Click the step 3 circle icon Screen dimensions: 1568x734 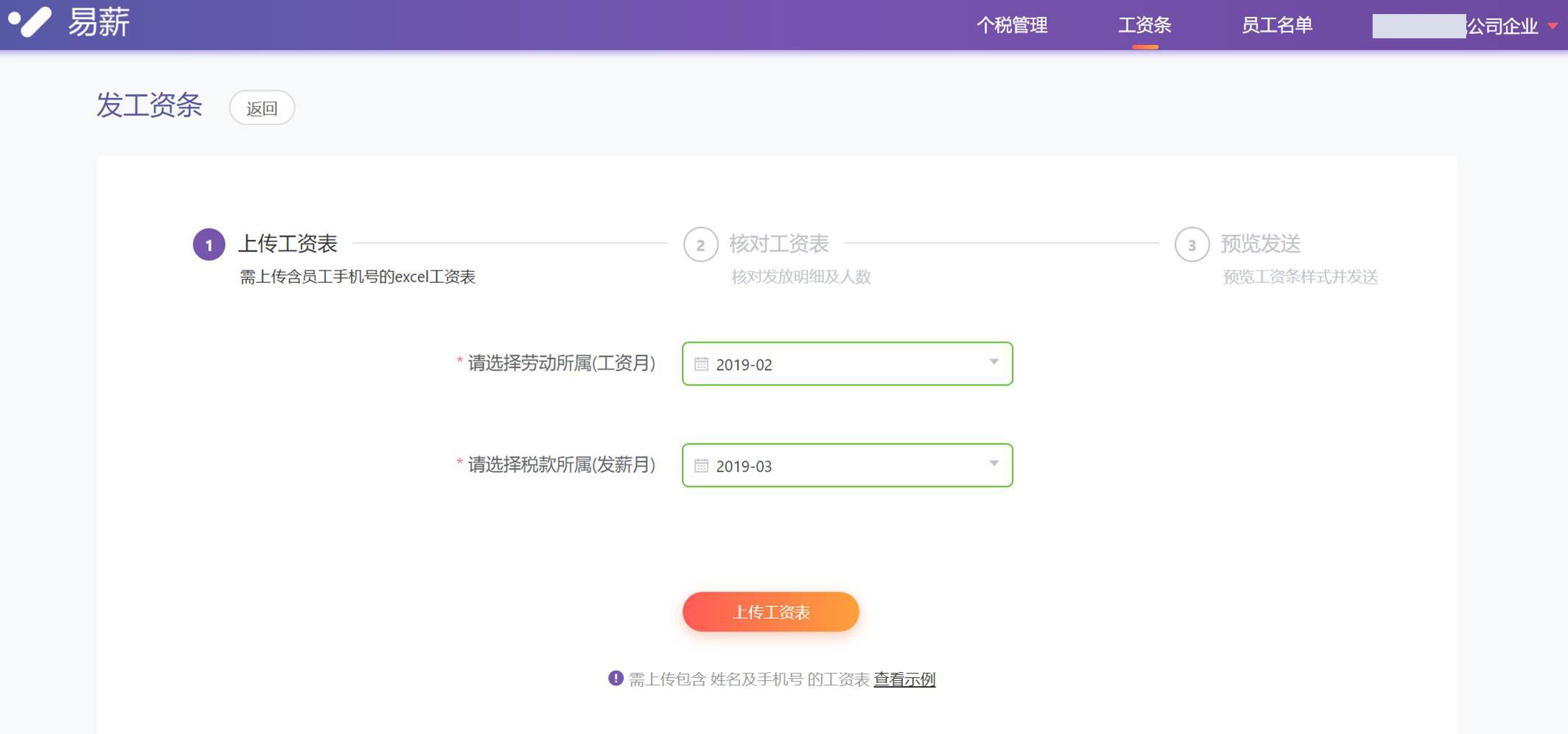click(1191, 245)
